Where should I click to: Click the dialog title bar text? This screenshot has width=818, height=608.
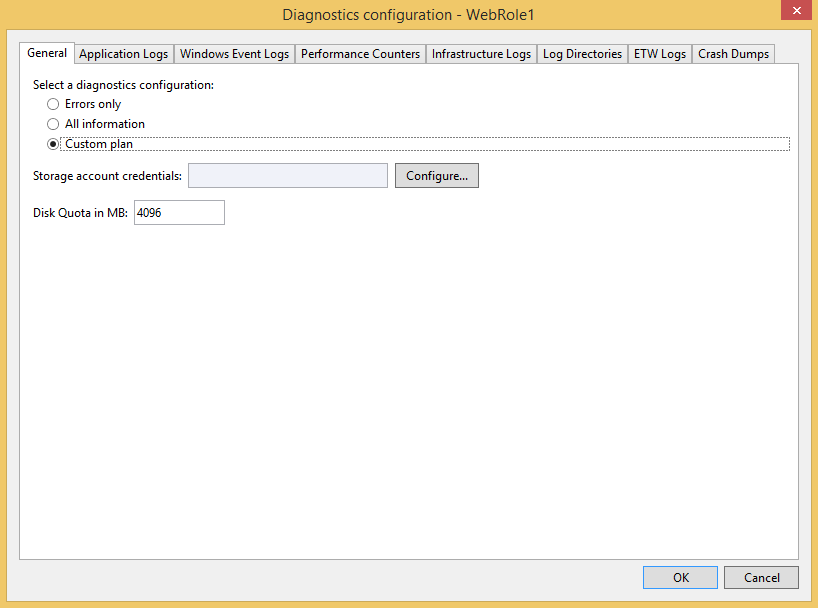tap(408, 14)
